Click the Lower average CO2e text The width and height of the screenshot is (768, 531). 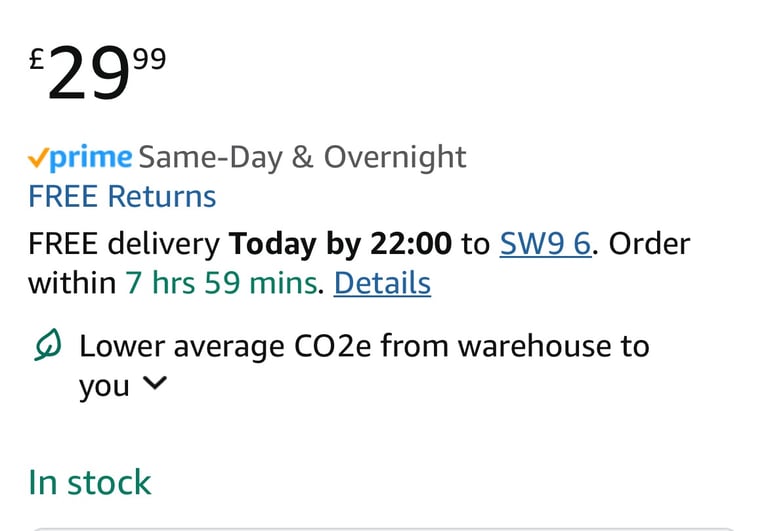point(364,346)
